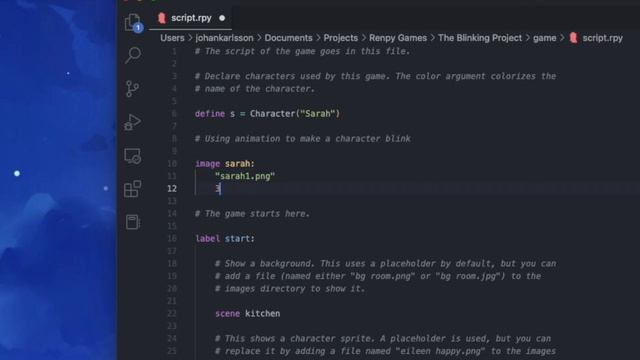
Task: Click line number 10 in the gutter
Action: point(172,164)
